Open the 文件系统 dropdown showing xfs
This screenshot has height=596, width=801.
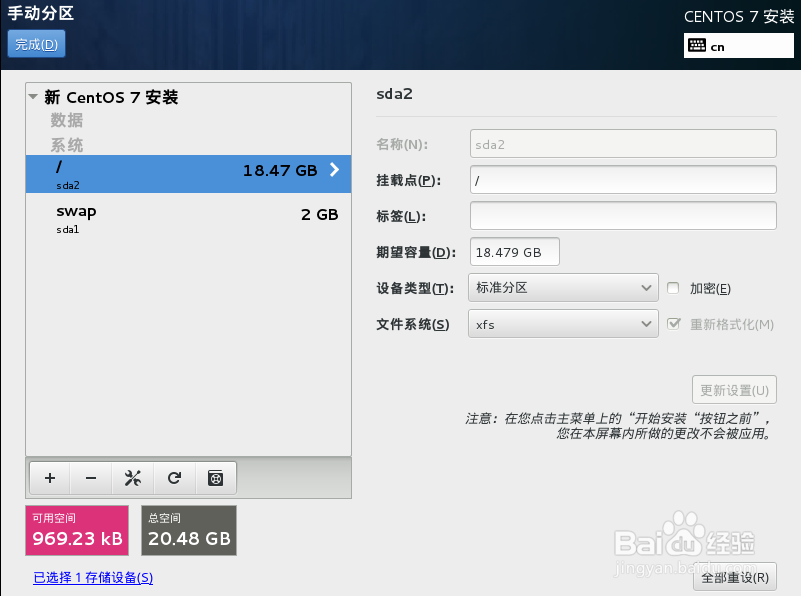coord(563,324)
